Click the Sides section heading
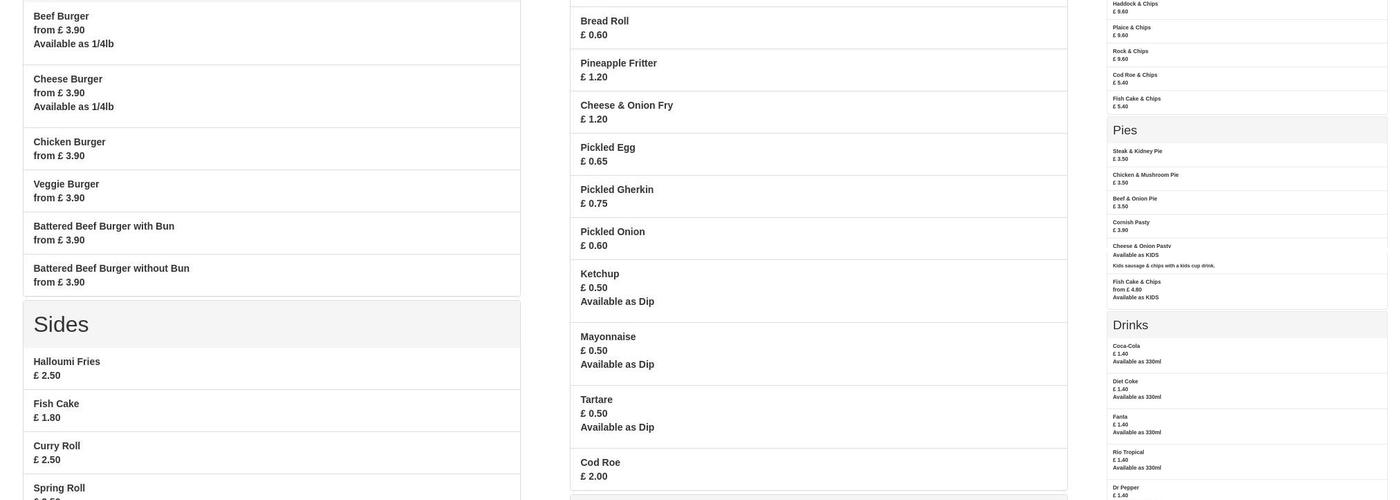Viewport: 1400px width, 500px height. click(61, 325)
